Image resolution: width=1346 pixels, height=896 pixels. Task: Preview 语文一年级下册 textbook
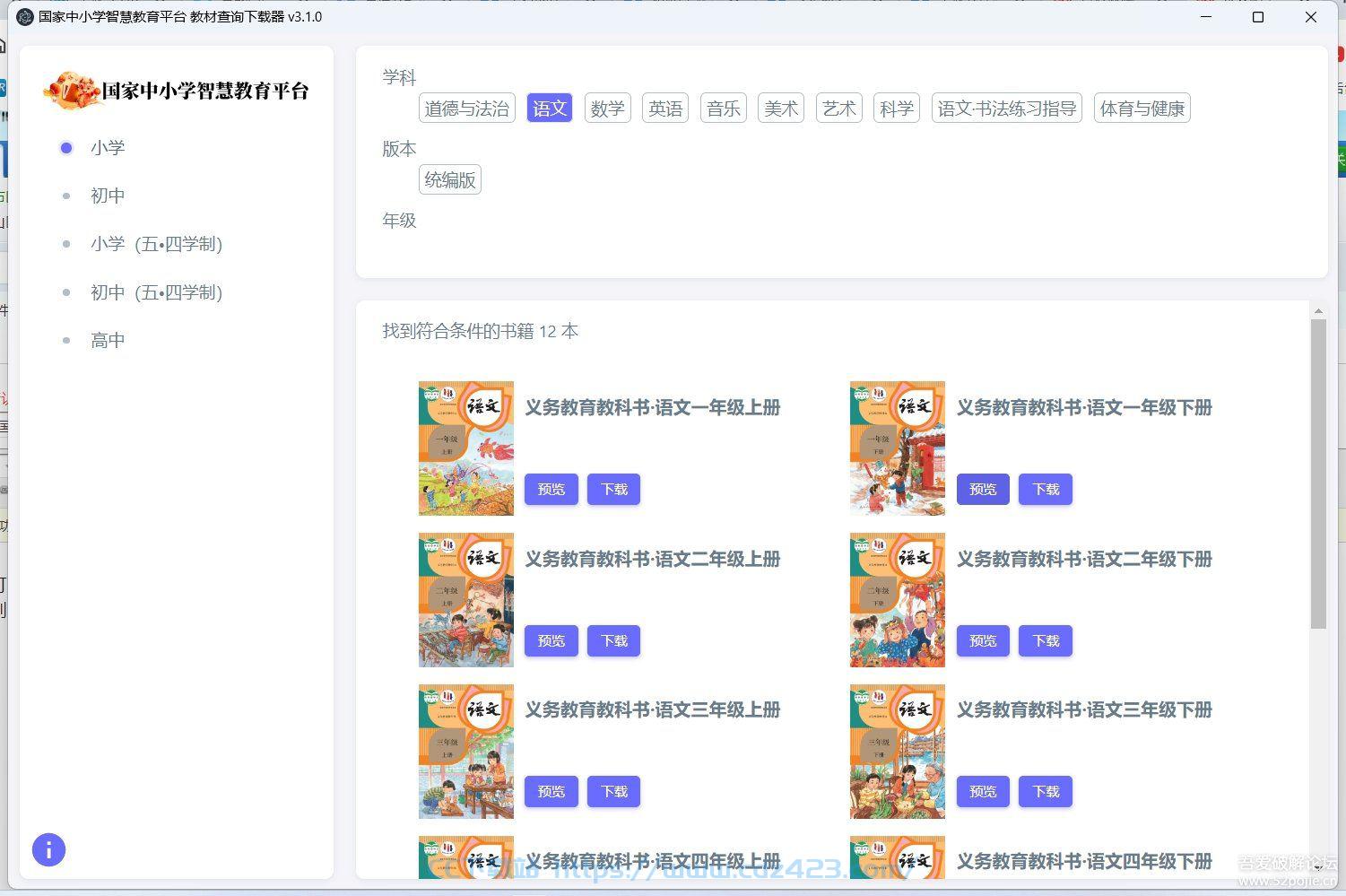[x=983, y=489]
